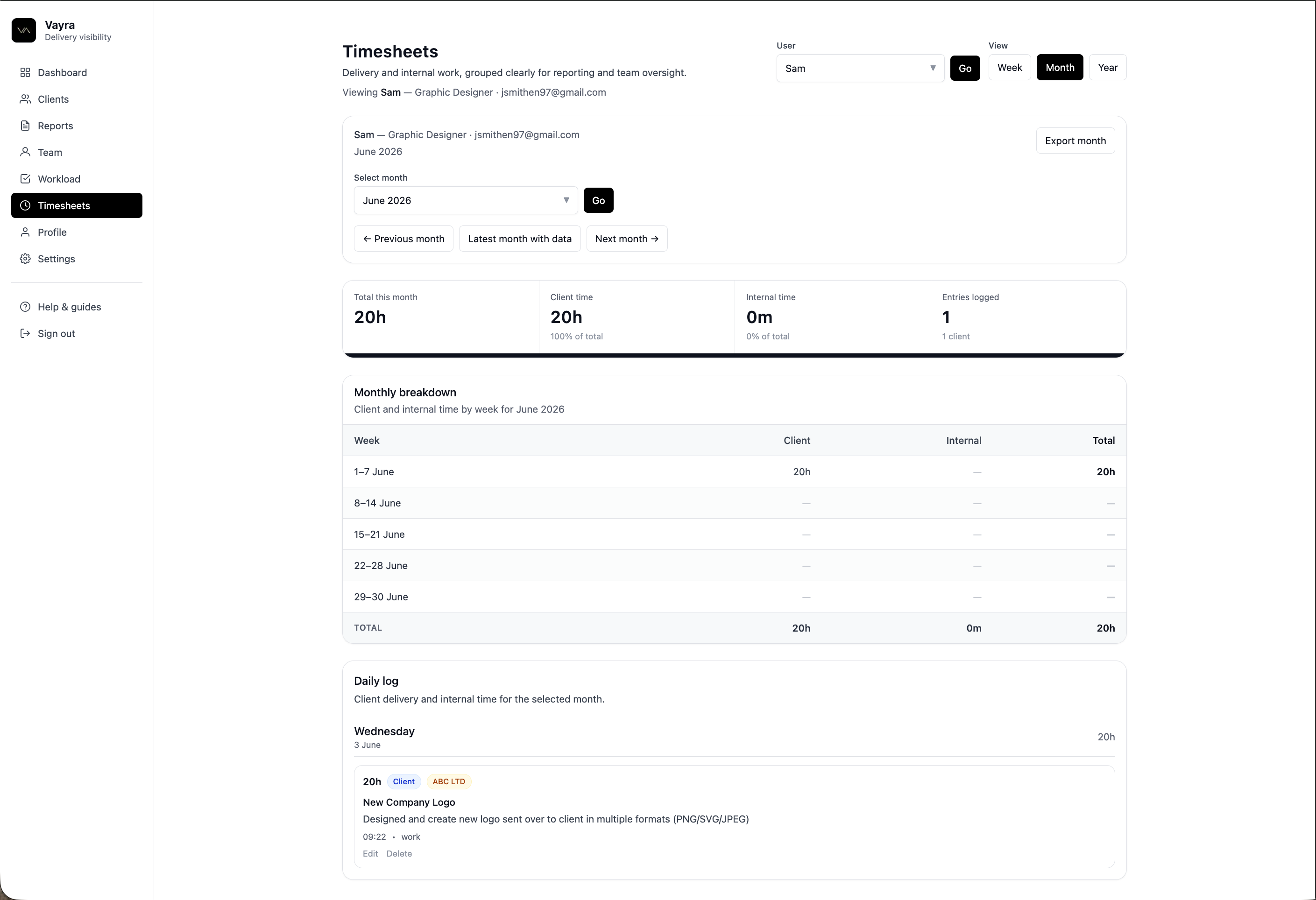1316x900 pixels.
Task: Click the Export month button
Action: click(x=1075, y=141)
